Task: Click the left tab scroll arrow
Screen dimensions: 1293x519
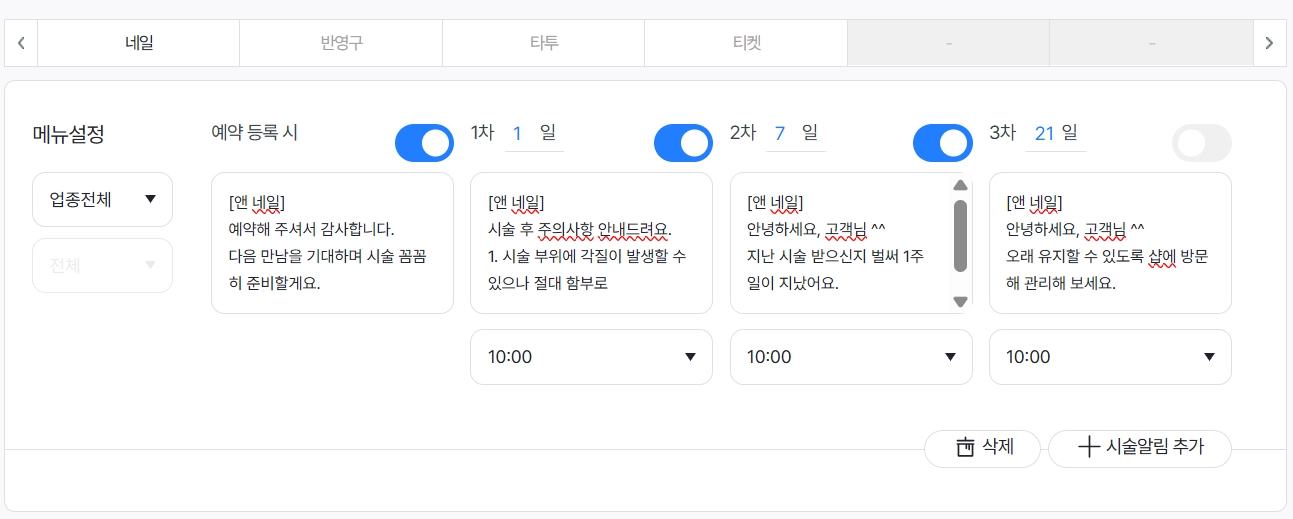Action: [x=21, y=43]
